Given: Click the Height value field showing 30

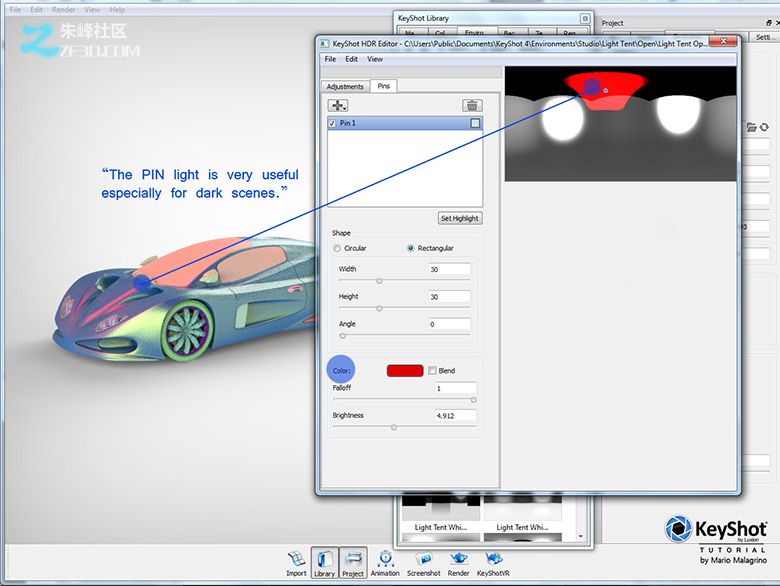Looking at the screenshot, I should [449, 296].
